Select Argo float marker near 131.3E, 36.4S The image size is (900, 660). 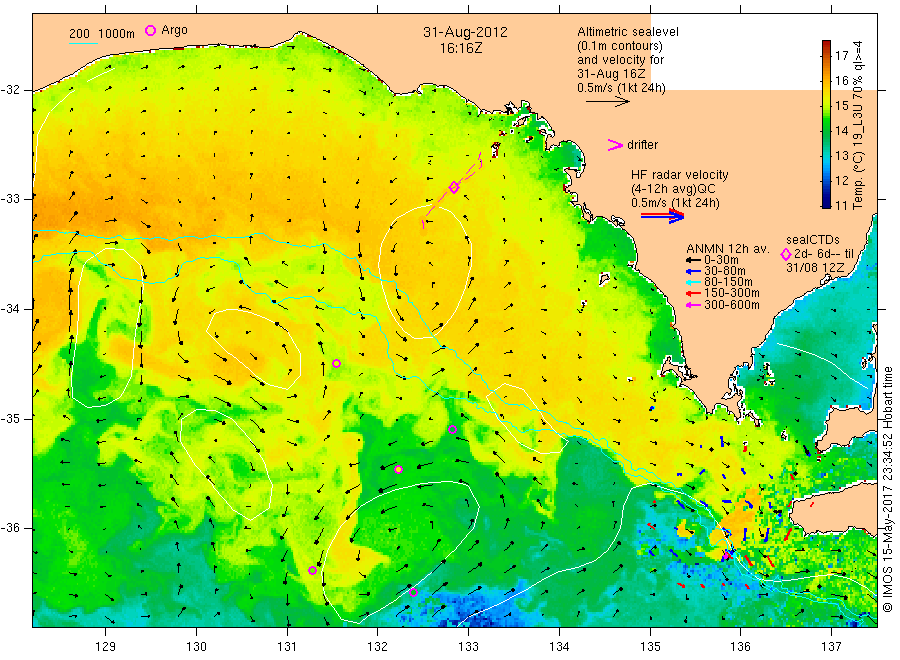pos(312,570)
